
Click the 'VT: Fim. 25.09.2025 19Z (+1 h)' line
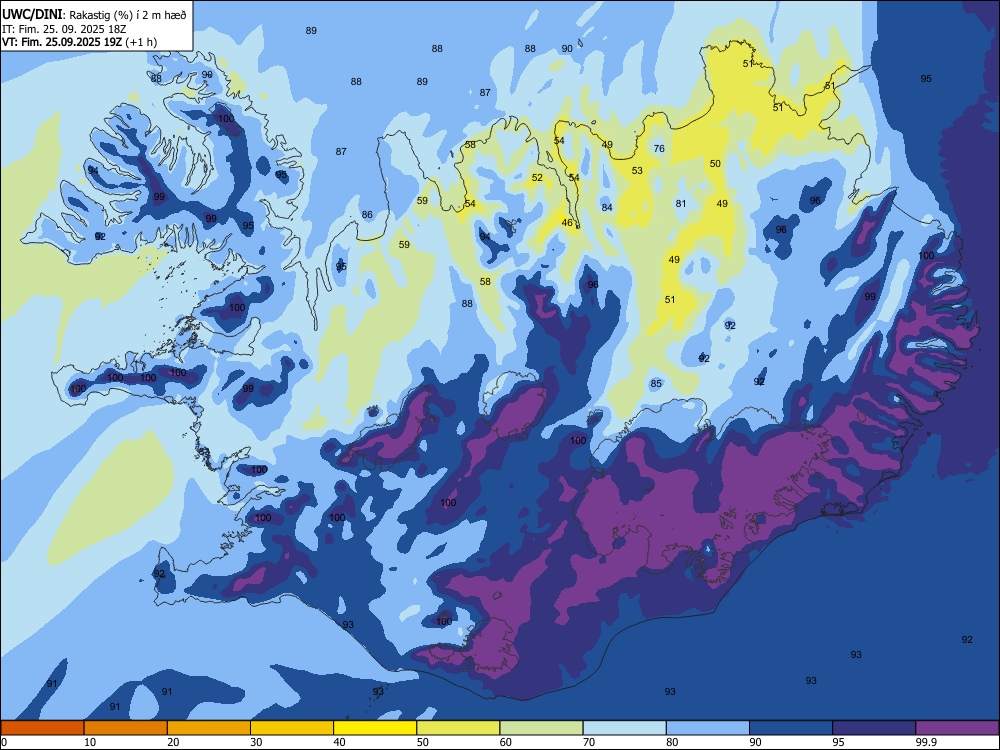[x=79, y=42]
